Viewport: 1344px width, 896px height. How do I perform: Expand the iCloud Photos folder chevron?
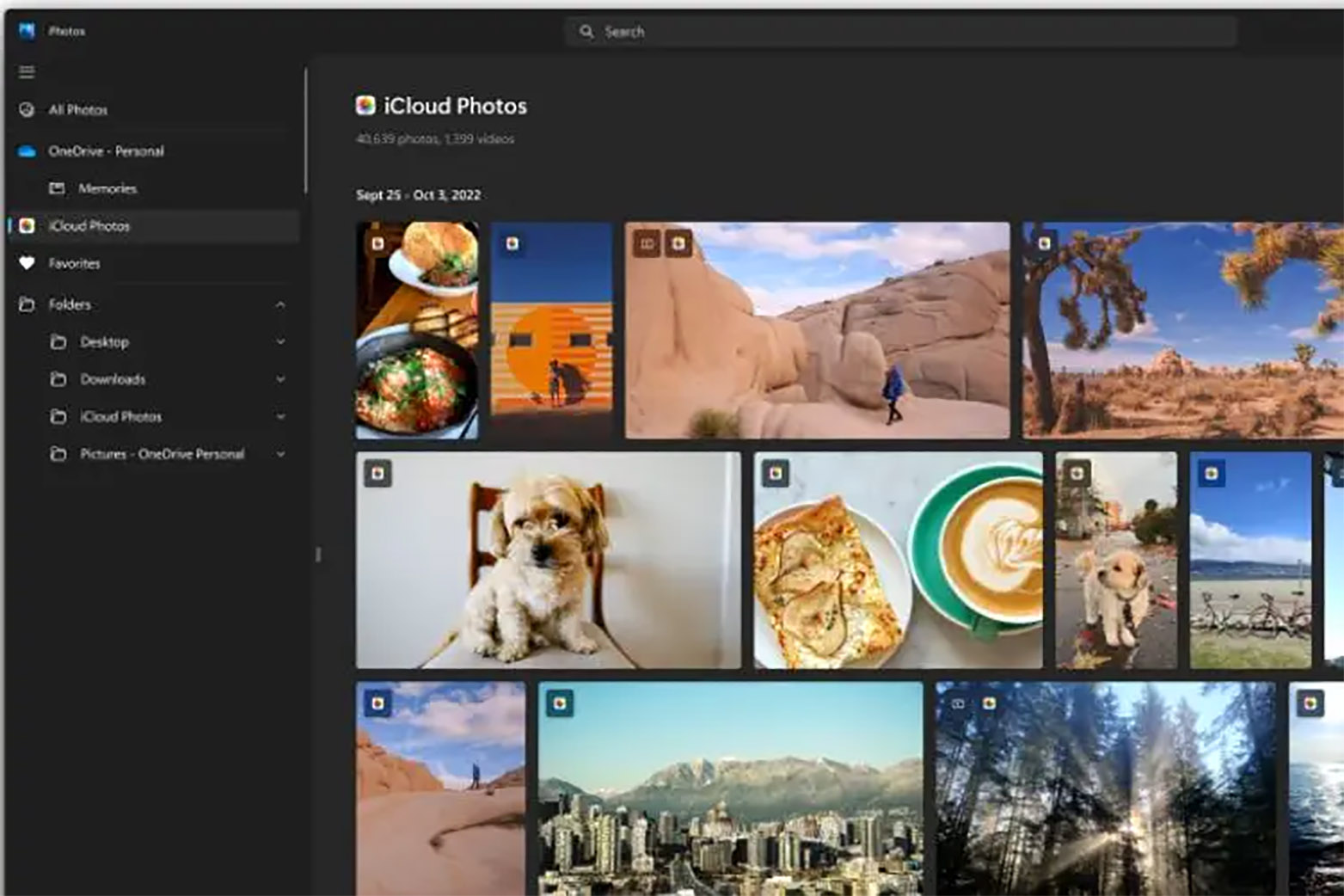tap(280, 417)
